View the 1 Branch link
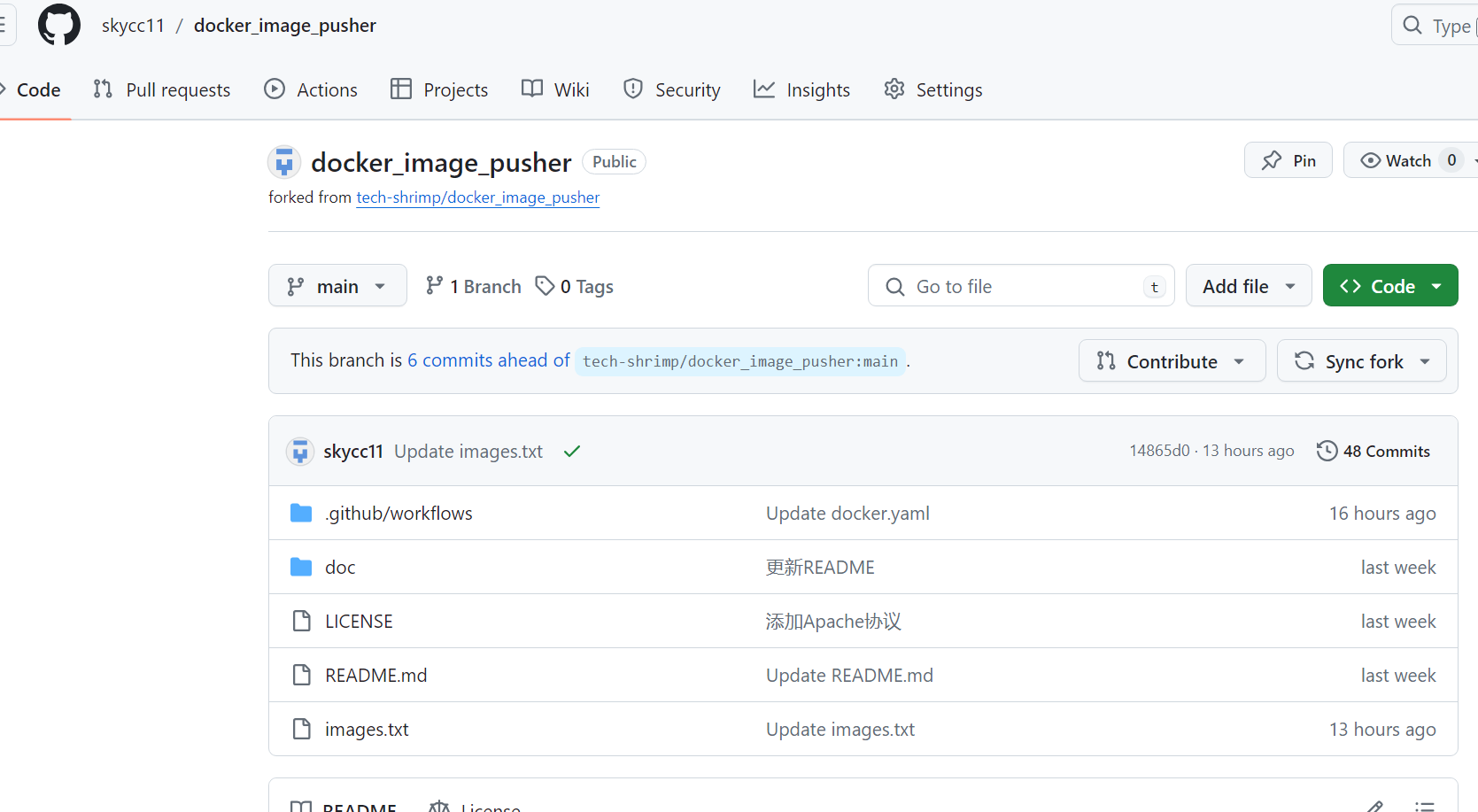This screenshot has width=1478, height=812. pos(474,286)
